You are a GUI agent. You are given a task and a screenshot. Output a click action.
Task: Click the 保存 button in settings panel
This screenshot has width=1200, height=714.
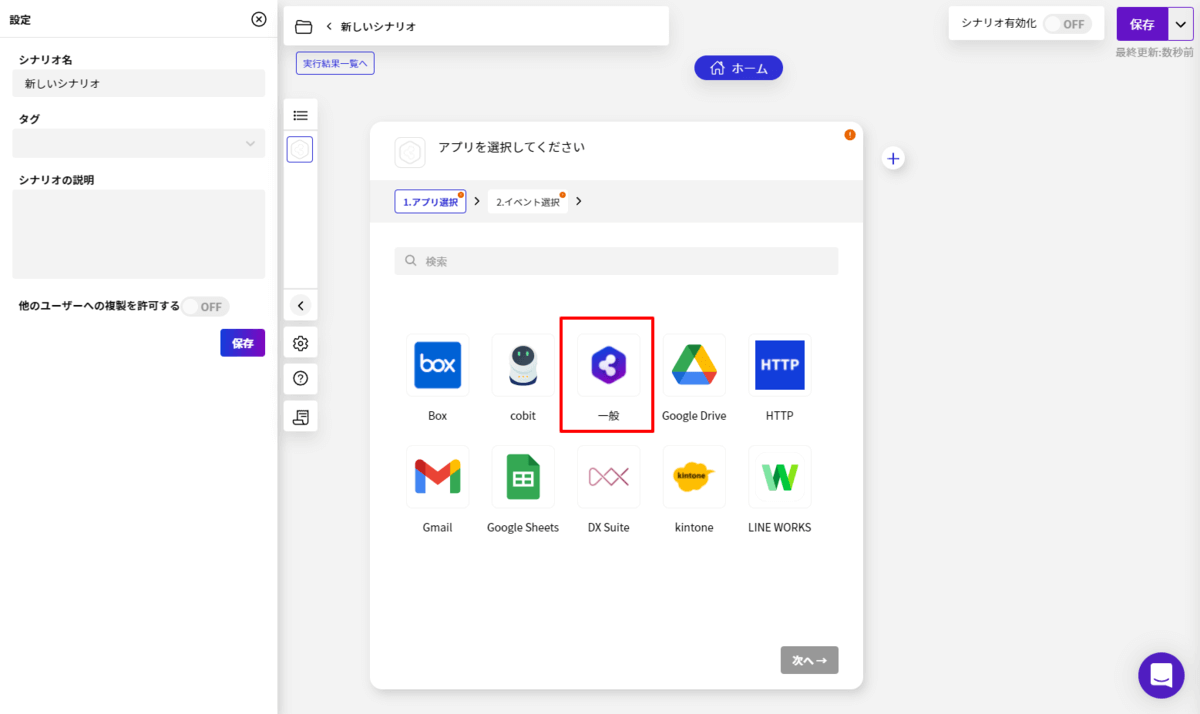[x=243, y=343]
